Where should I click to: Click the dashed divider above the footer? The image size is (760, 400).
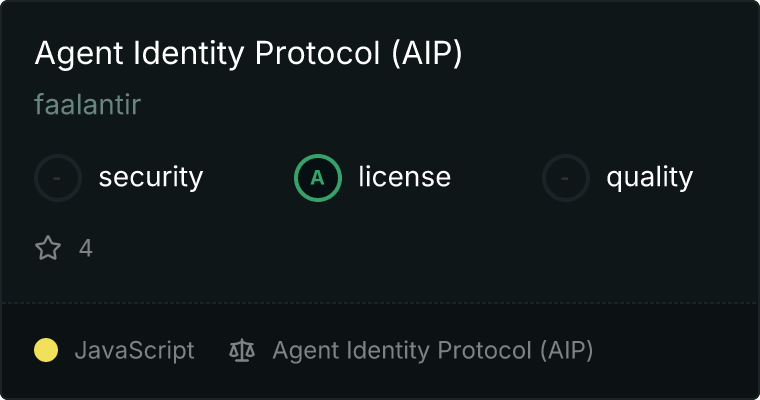point(380,302)
